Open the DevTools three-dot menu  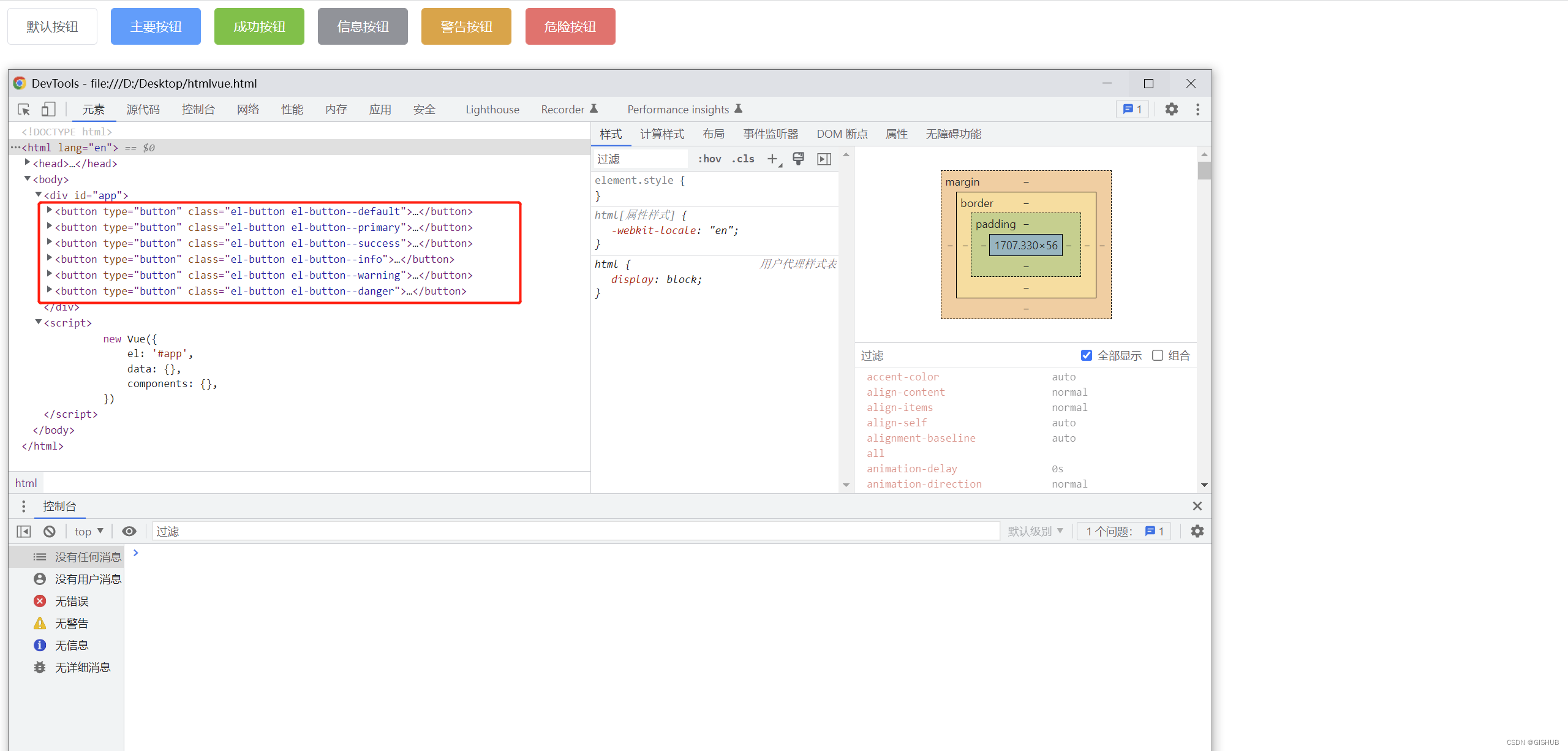point(1197,109)
